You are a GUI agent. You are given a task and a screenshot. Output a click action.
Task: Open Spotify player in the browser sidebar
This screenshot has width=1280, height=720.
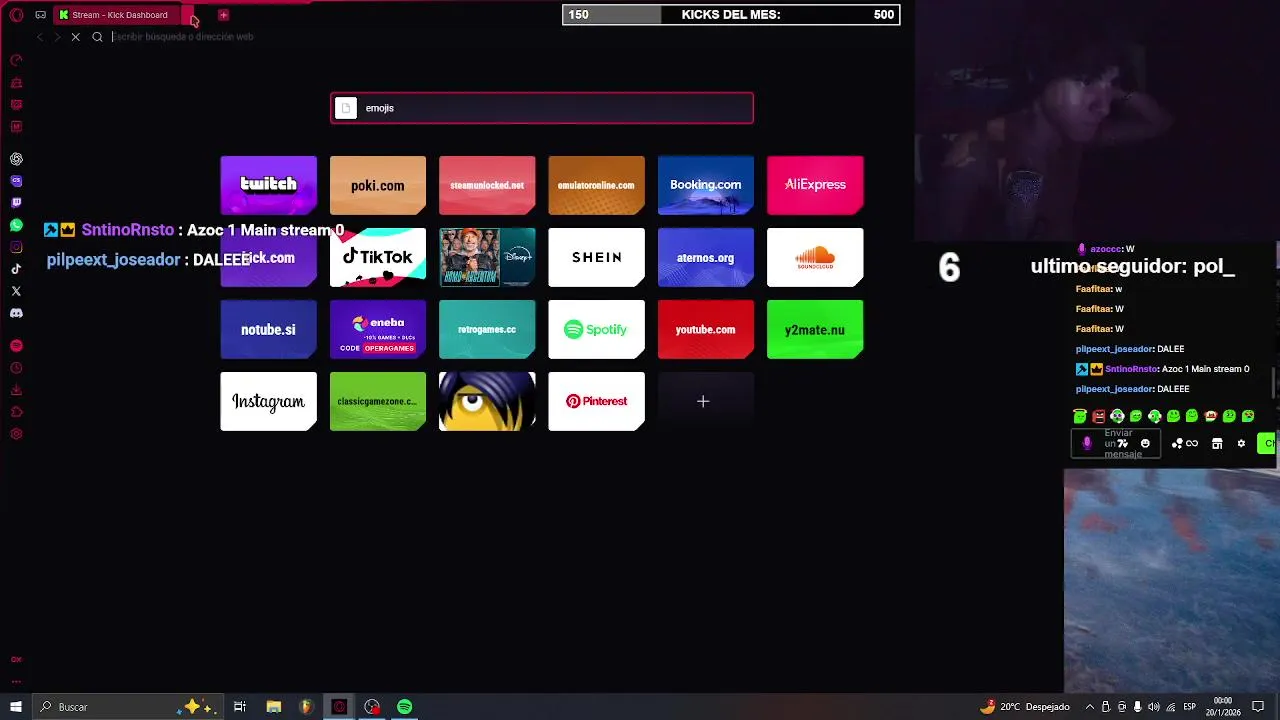pyautogui.click(x=16, y=345)
